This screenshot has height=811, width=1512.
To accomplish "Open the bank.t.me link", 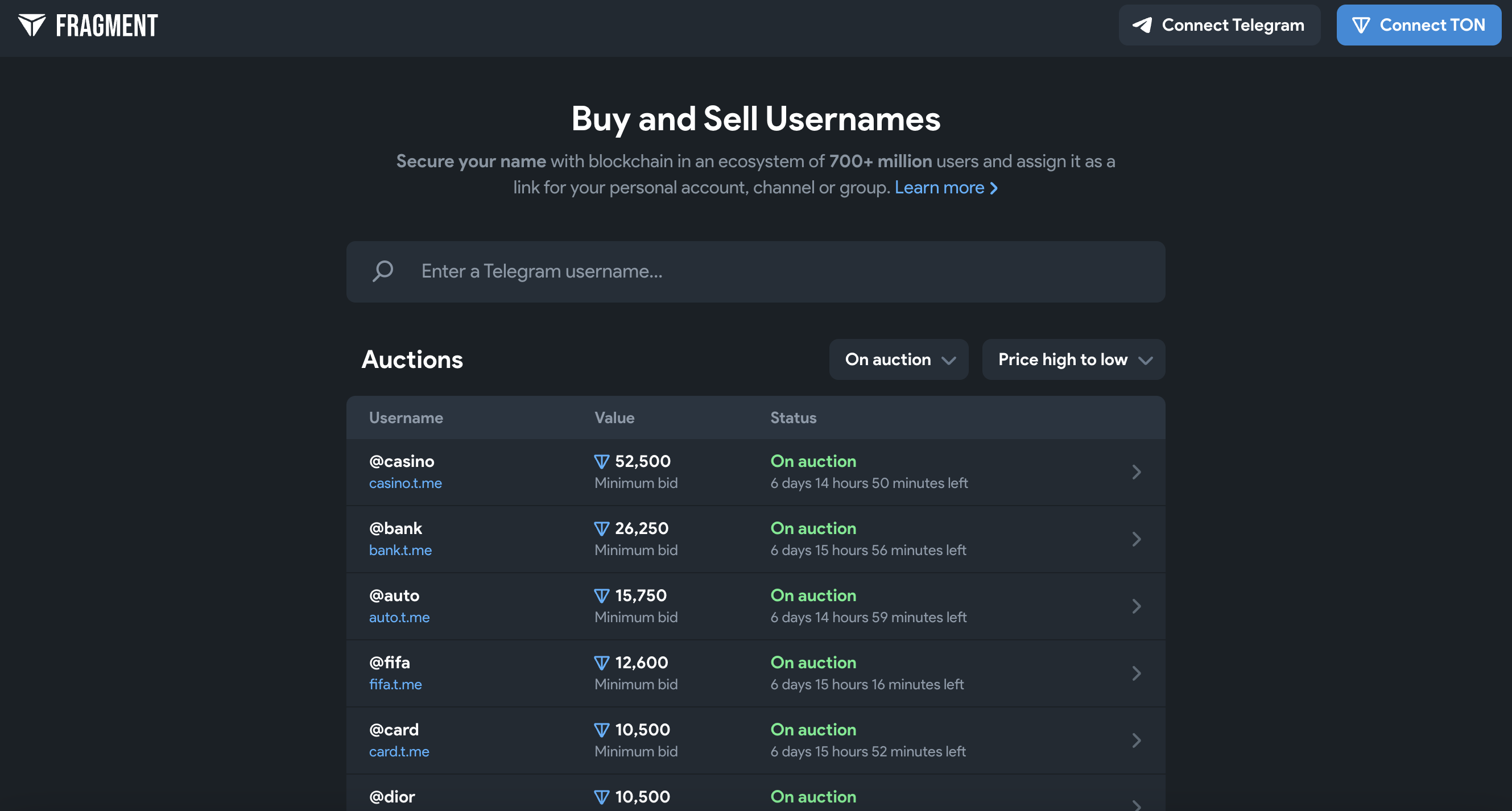I will tap(400, 550).
